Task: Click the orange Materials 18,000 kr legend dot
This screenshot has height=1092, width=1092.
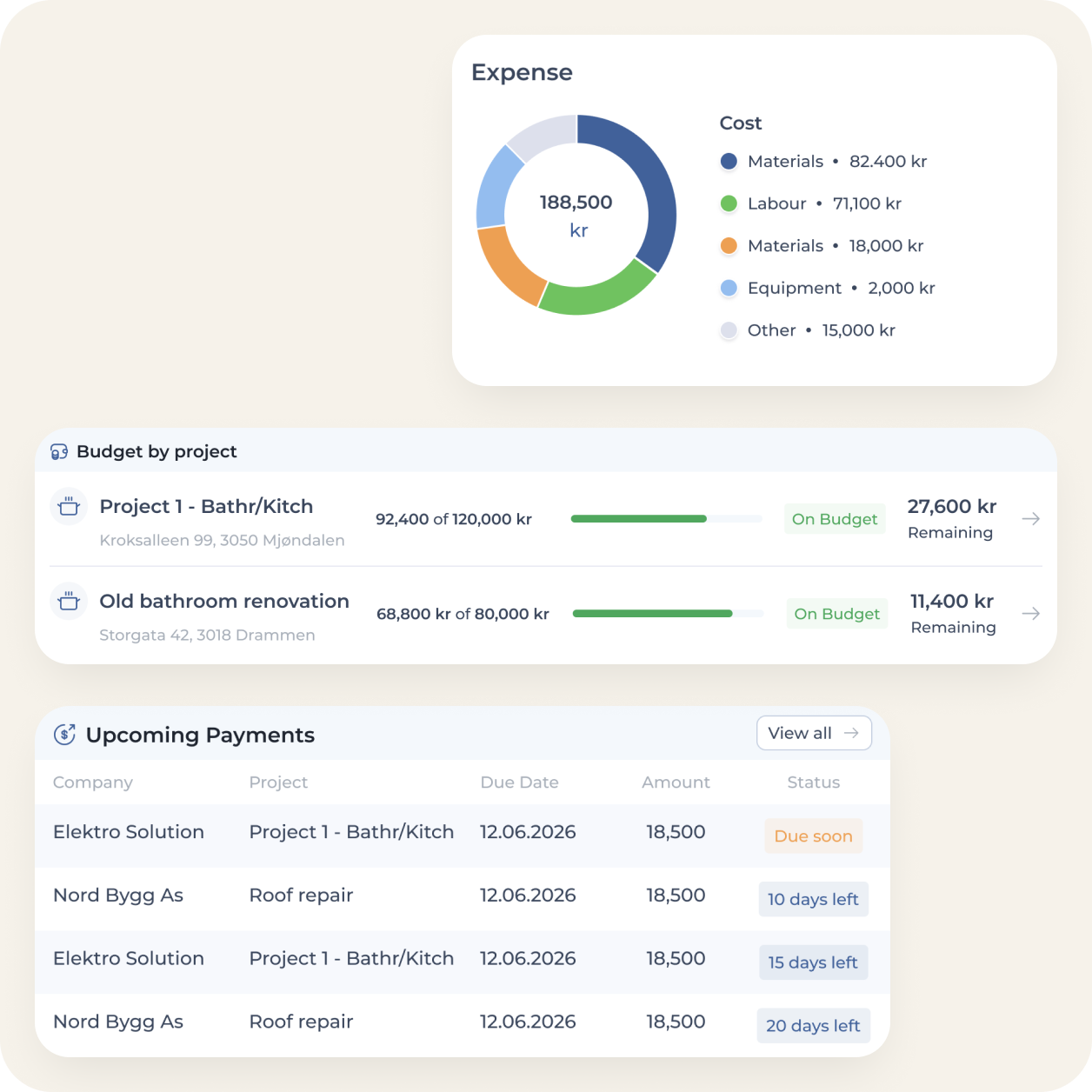Action: tap(729, 246)
